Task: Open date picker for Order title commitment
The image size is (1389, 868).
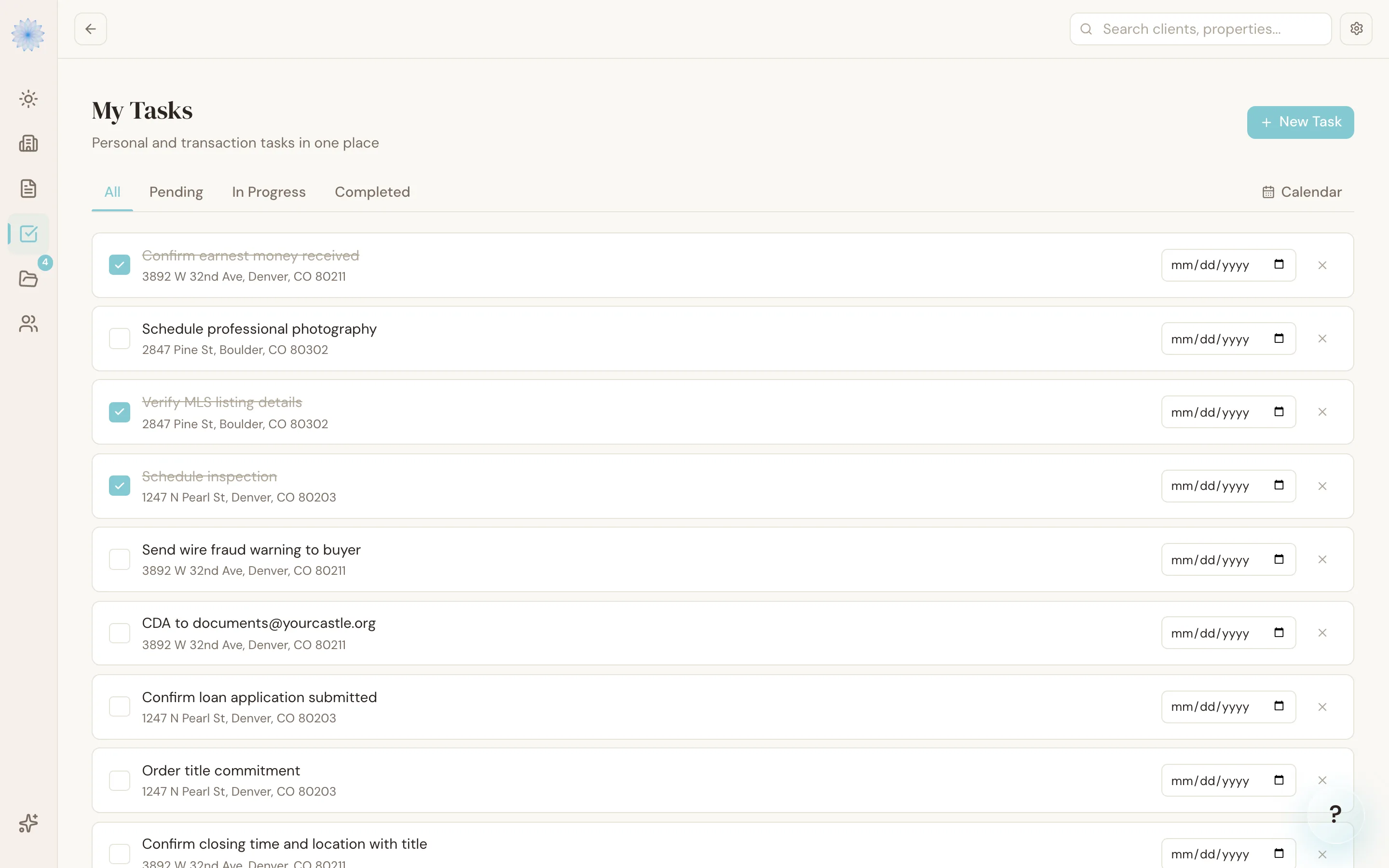Action: tap(1279, 780)
